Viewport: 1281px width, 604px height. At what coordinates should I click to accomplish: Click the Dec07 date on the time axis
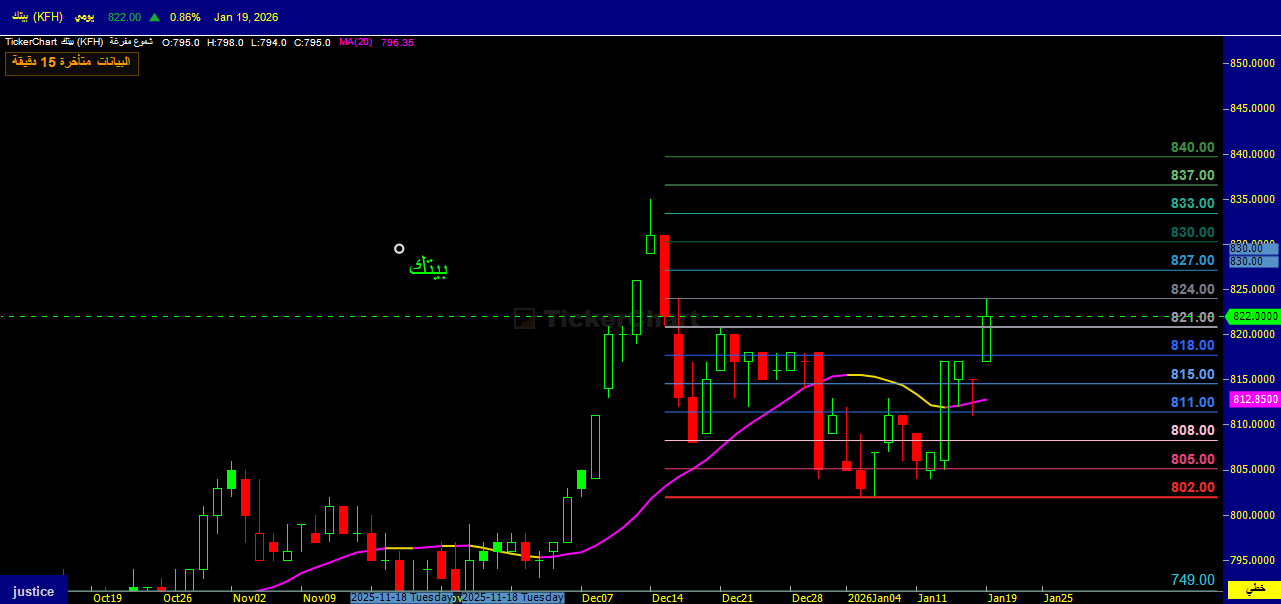click(x=597, y=597)
